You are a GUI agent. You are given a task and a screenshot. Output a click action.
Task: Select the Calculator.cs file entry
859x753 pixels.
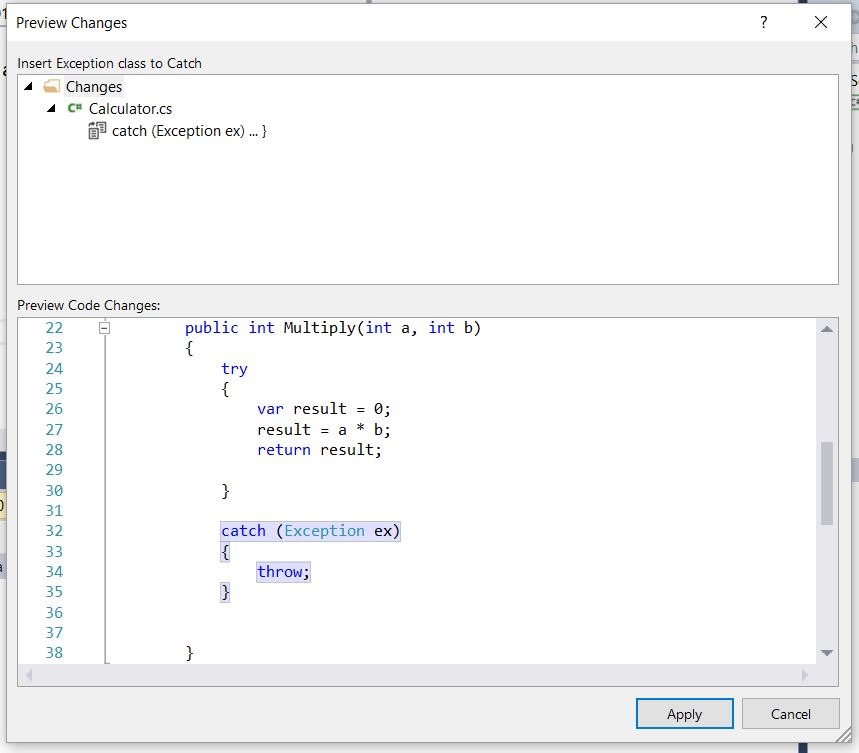click(x=130, y=109)
